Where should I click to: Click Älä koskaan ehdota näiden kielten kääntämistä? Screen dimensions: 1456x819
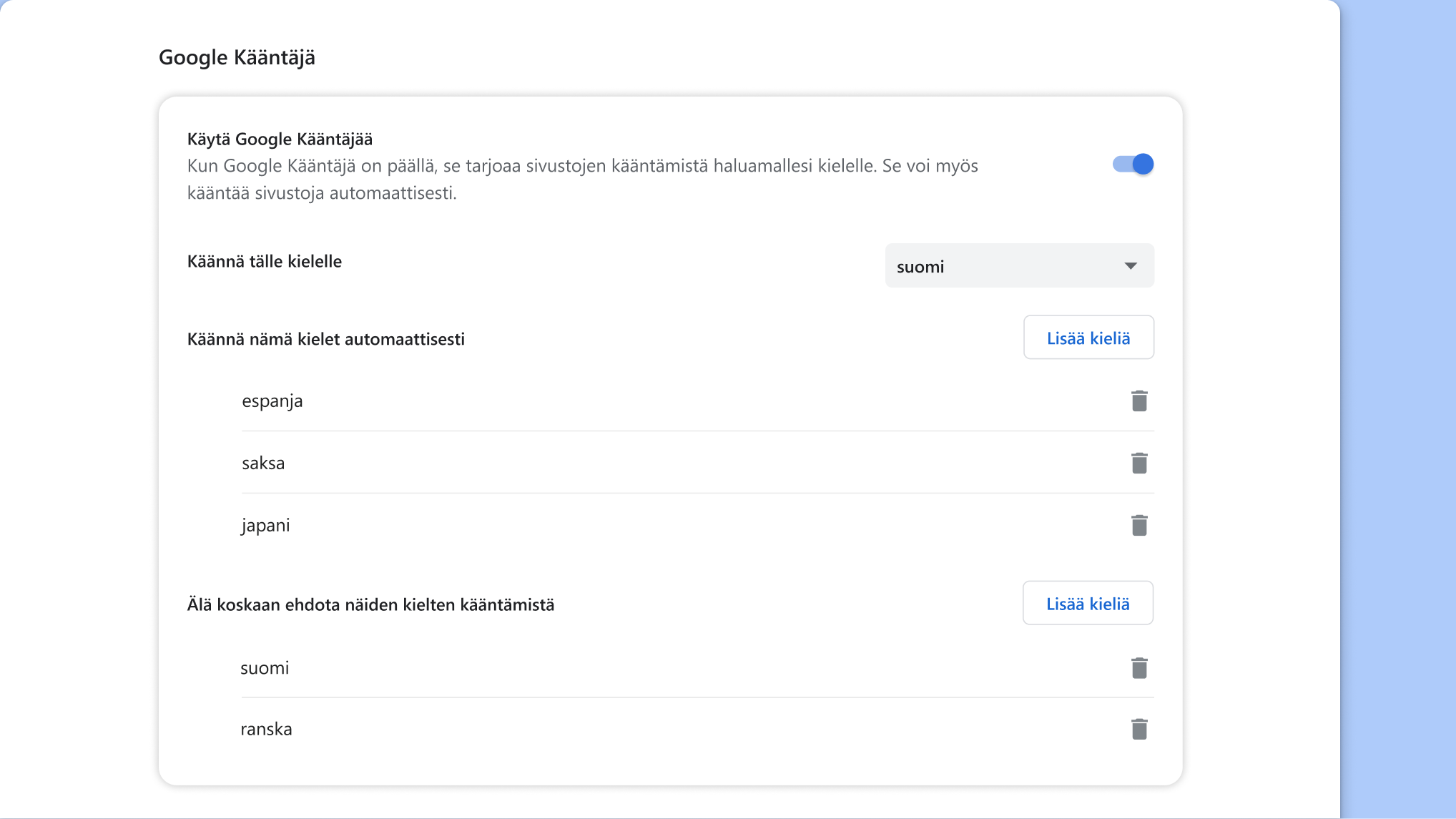click(370, 604)
